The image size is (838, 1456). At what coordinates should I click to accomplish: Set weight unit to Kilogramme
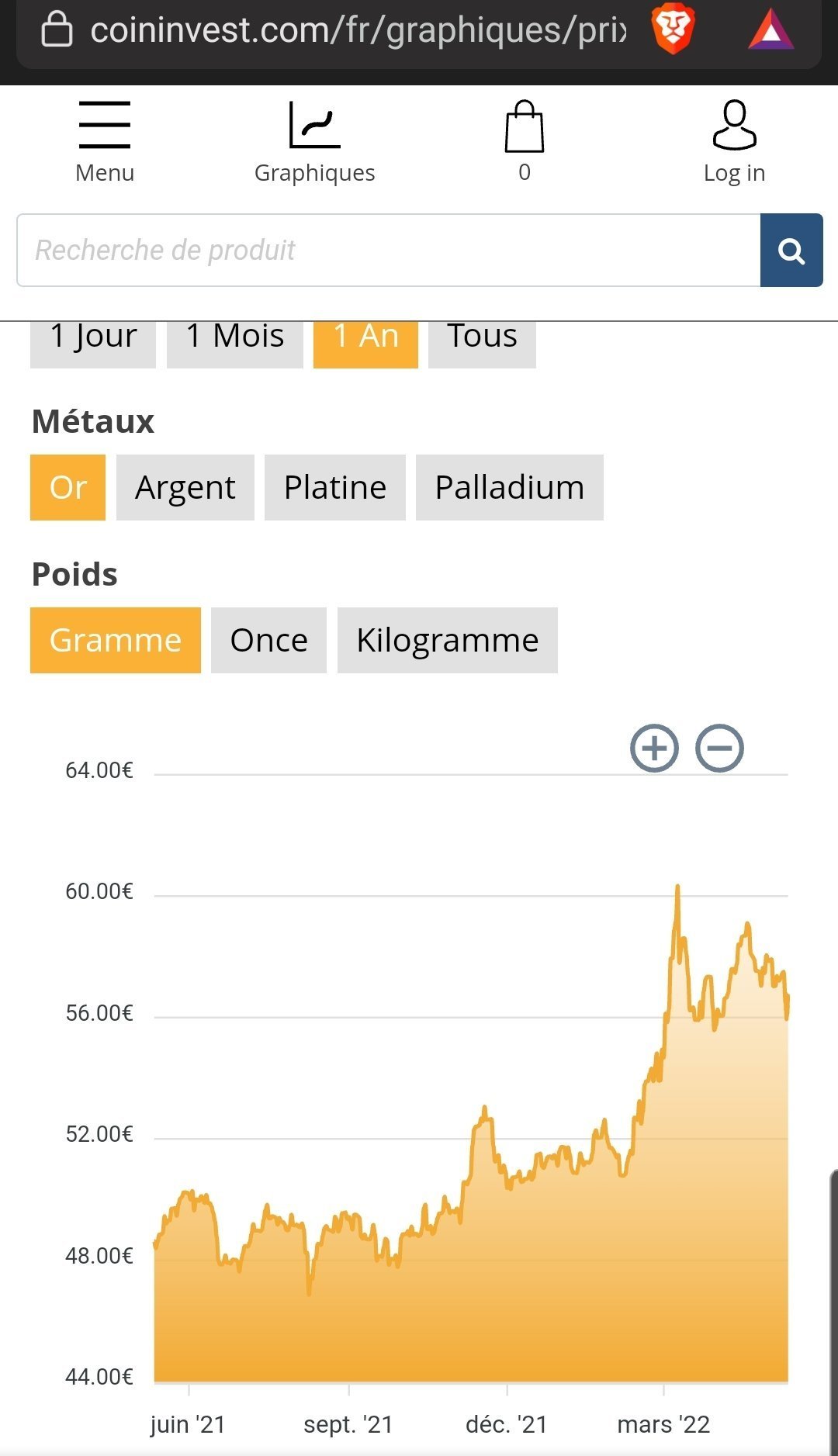(447, 640)
